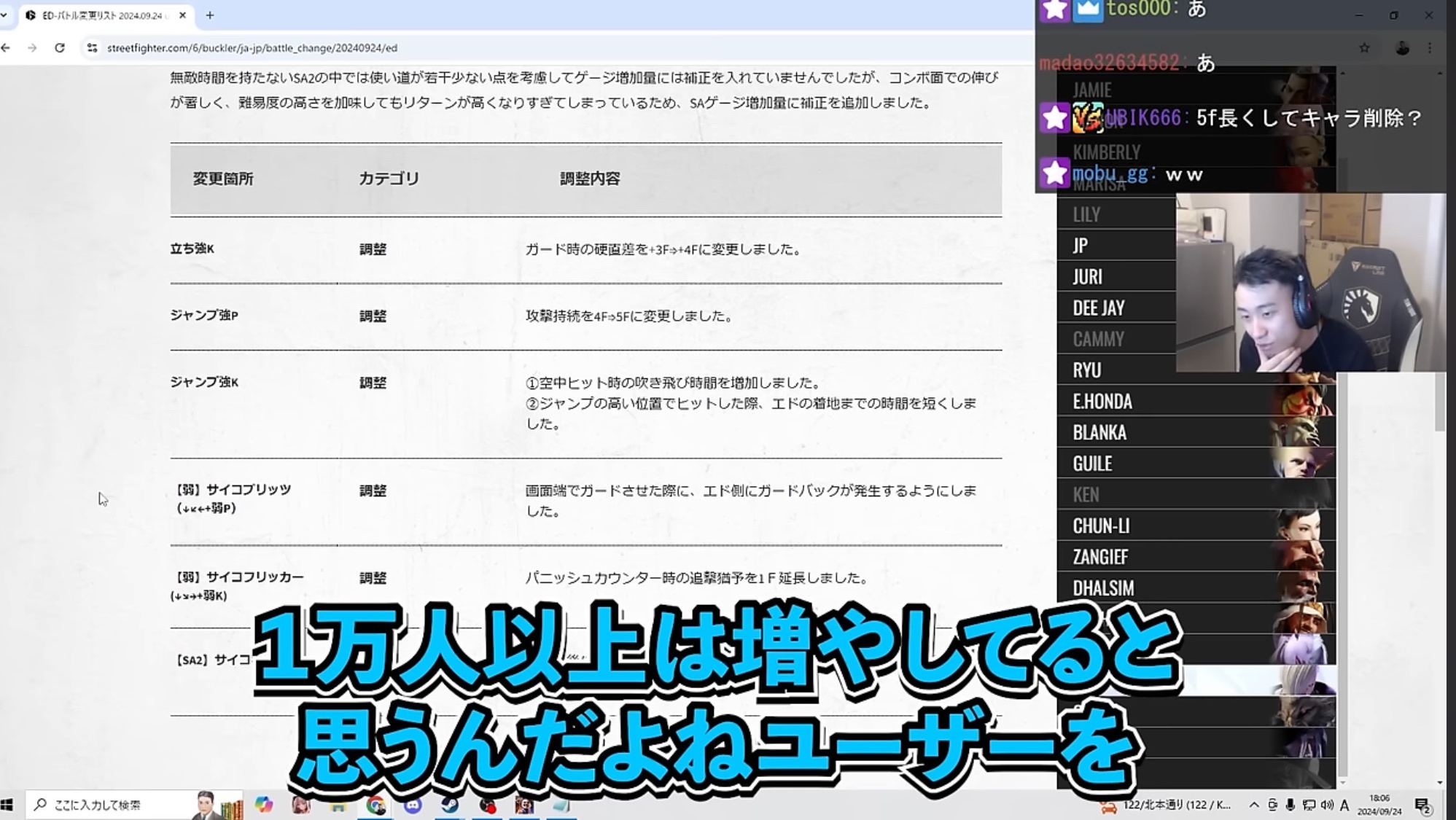Image resolution: width=1456 pixels, height=820 pixels.
Task: Open Chrome's three-dot menu
Action: click(1430, 48)
